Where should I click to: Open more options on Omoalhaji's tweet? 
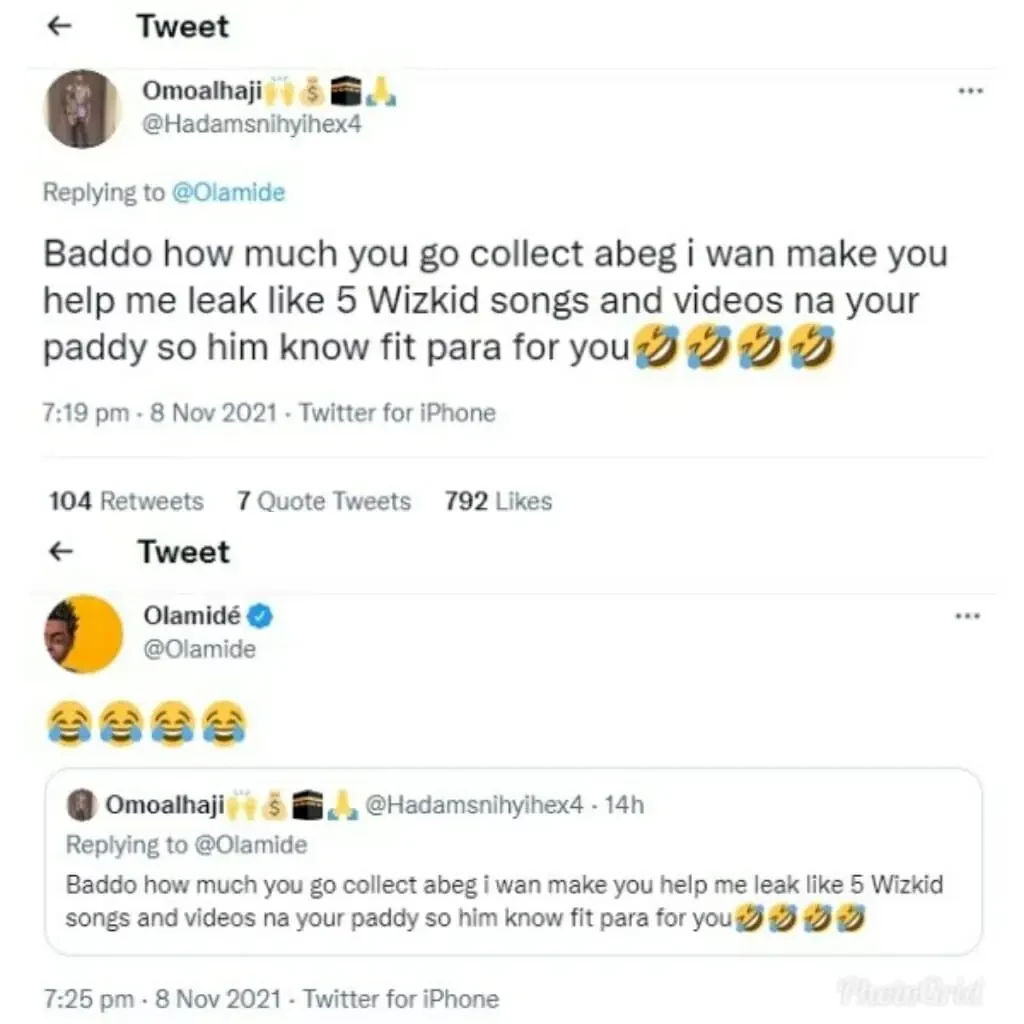pos(968,92)
